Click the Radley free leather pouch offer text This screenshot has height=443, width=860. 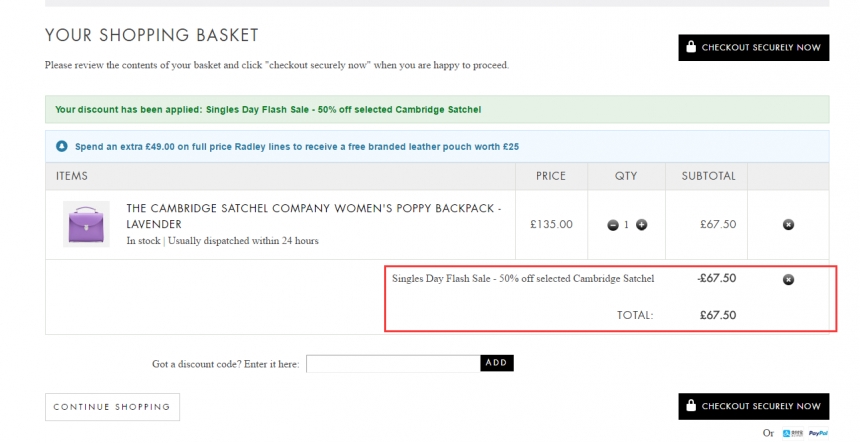tap(297, 147)
